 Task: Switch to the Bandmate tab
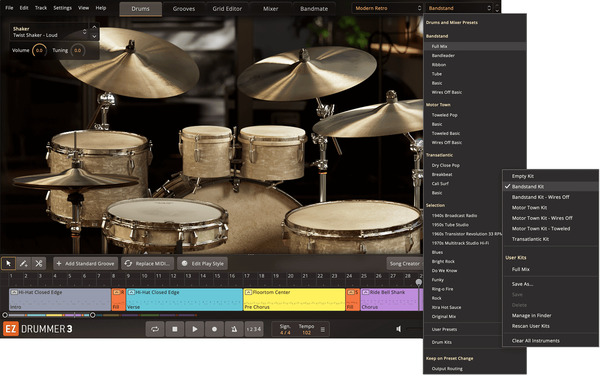pyautogui.click(x=314, y=9)
